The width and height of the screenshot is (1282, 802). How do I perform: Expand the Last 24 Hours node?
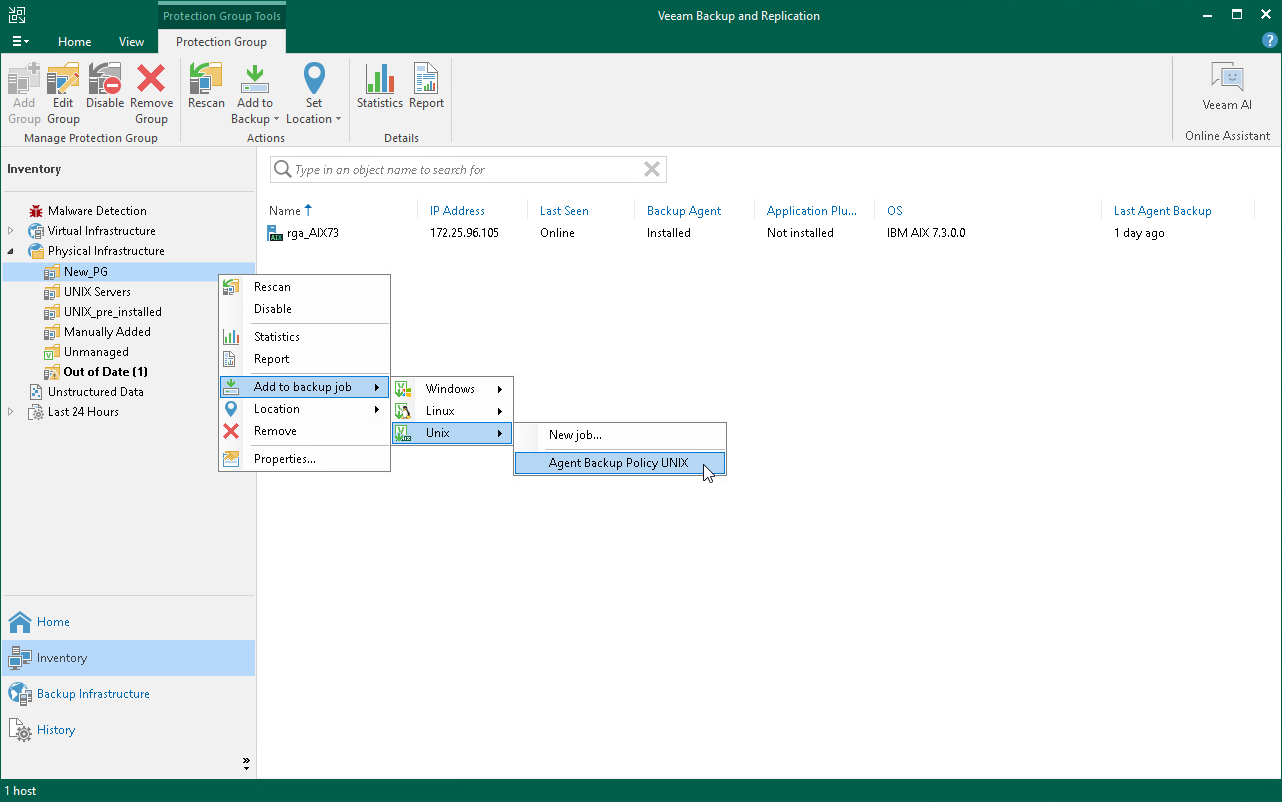click(x=11, y=412)
